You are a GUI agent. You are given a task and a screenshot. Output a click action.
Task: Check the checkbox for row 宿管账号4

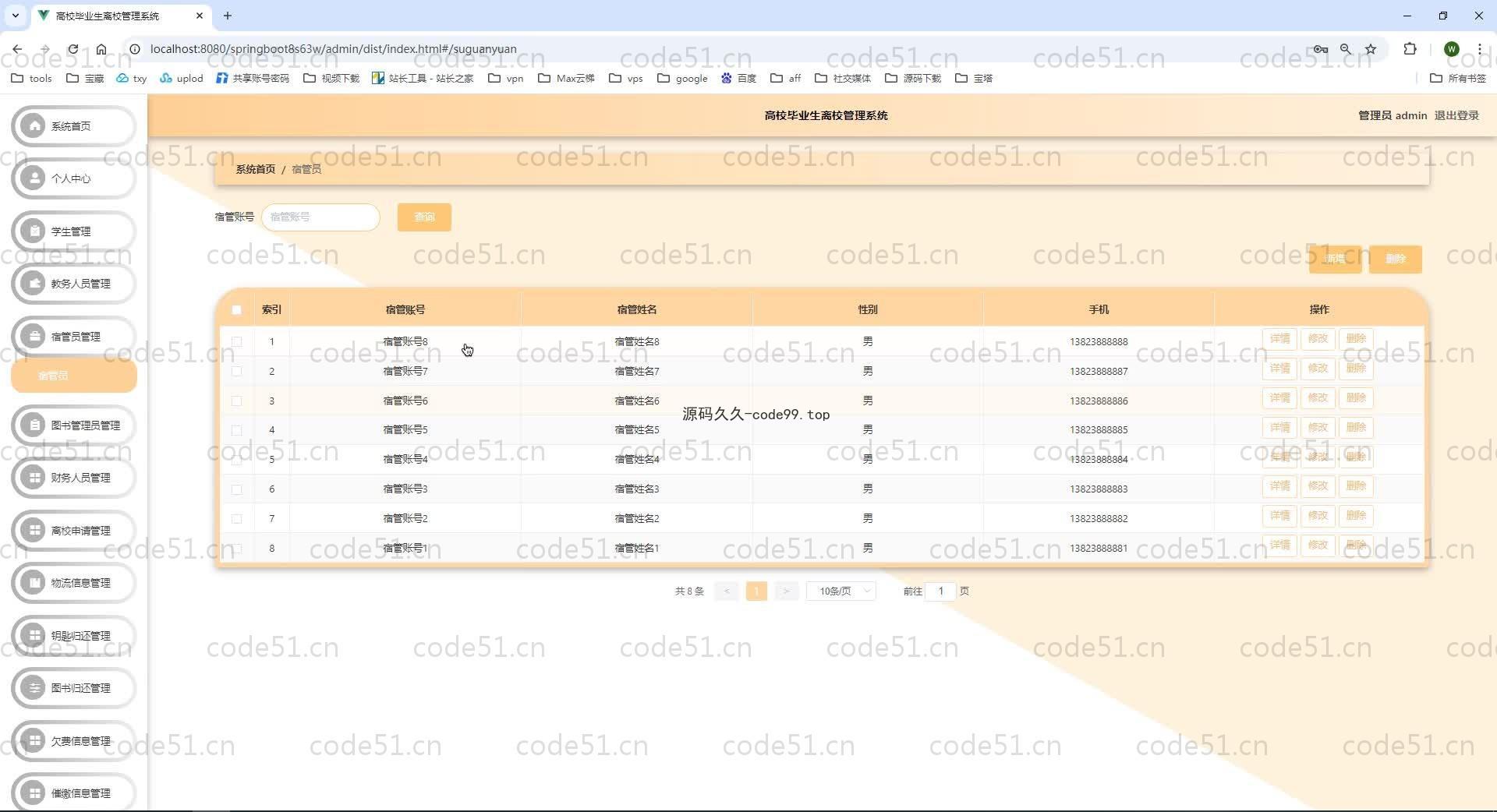point(237,460)
